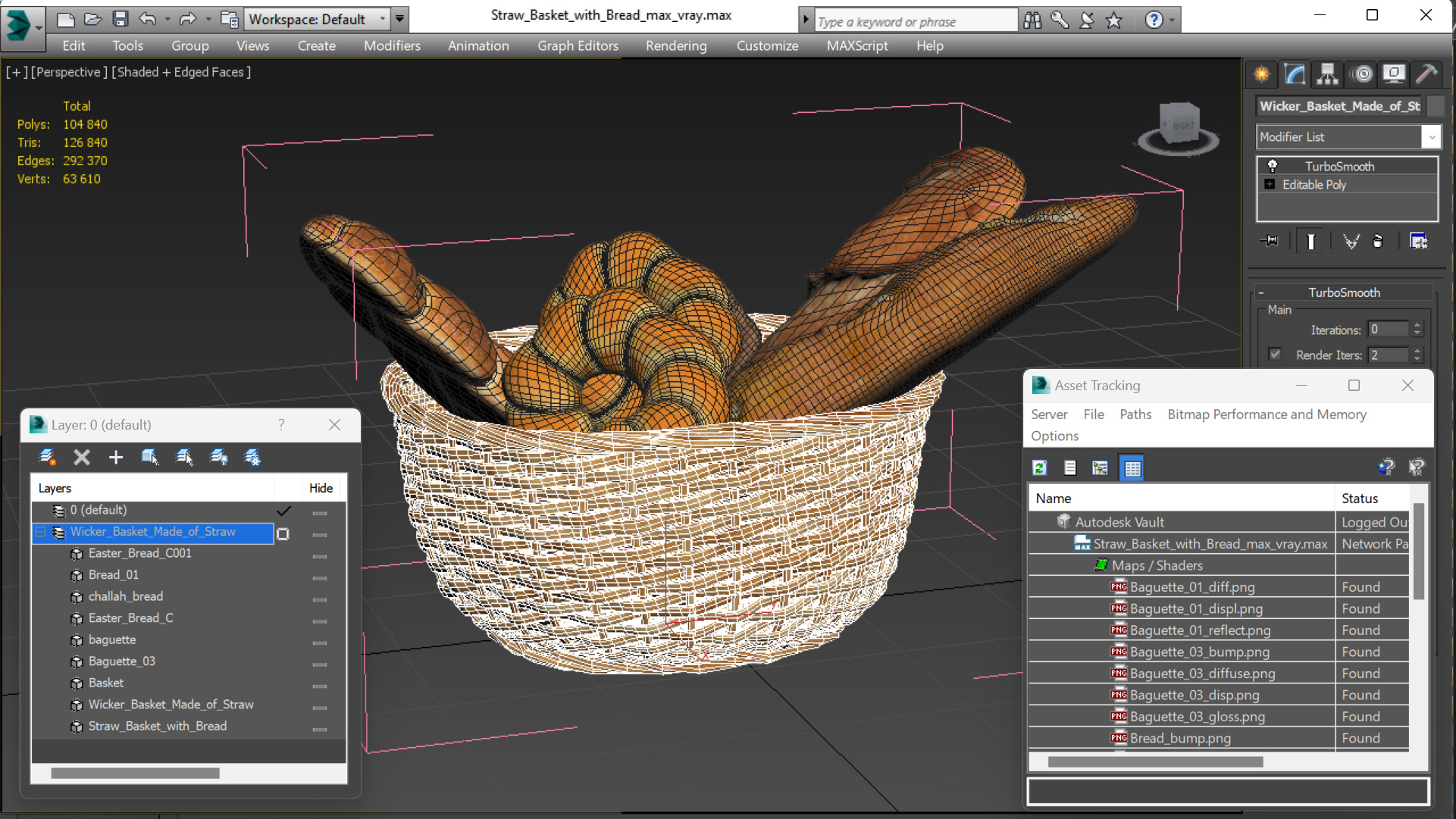Switch to the Modify panel icon
Viewport: 1456px width, 819px height.
point(1295,73)
